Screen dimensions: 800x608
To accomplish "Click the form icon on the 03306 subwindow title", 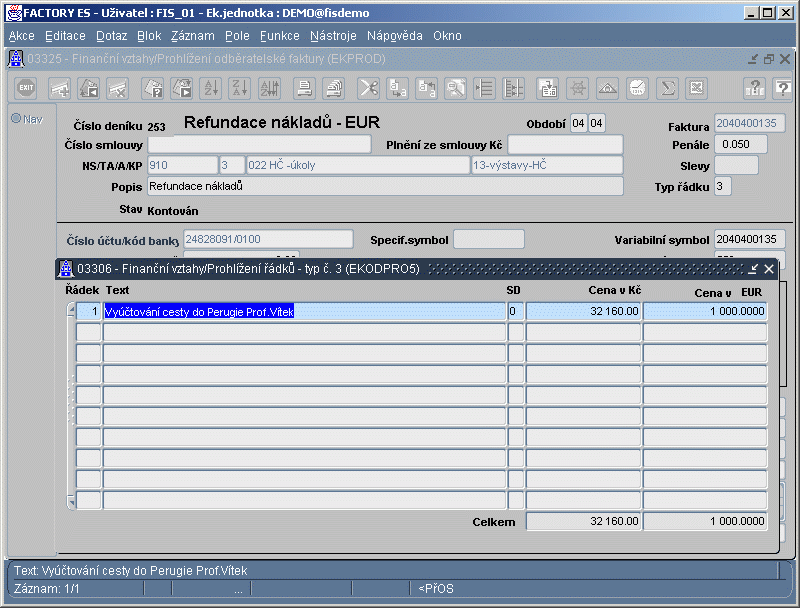I will pos(65,268).
